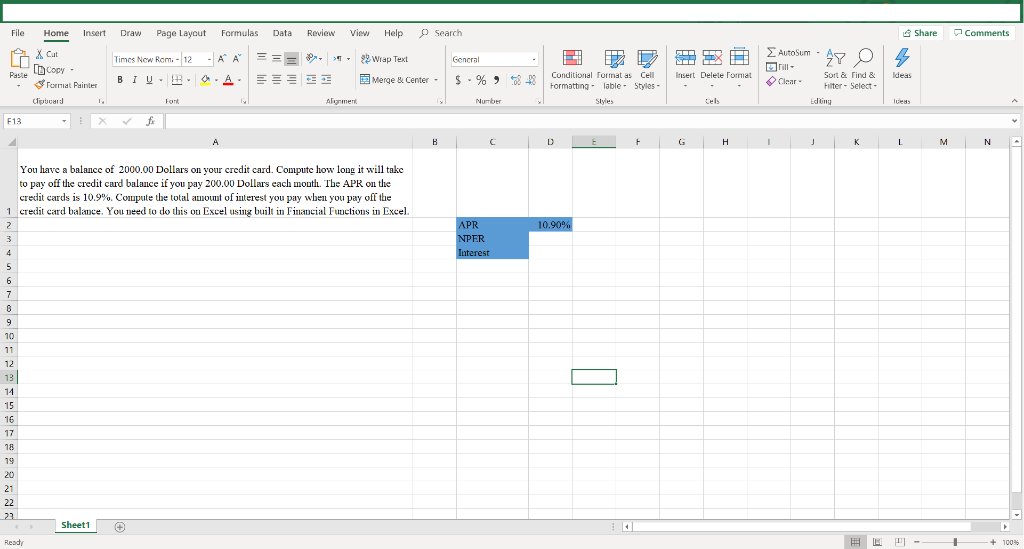Open the General number format dropdown
1024x549 pixels.
[534, 59]
